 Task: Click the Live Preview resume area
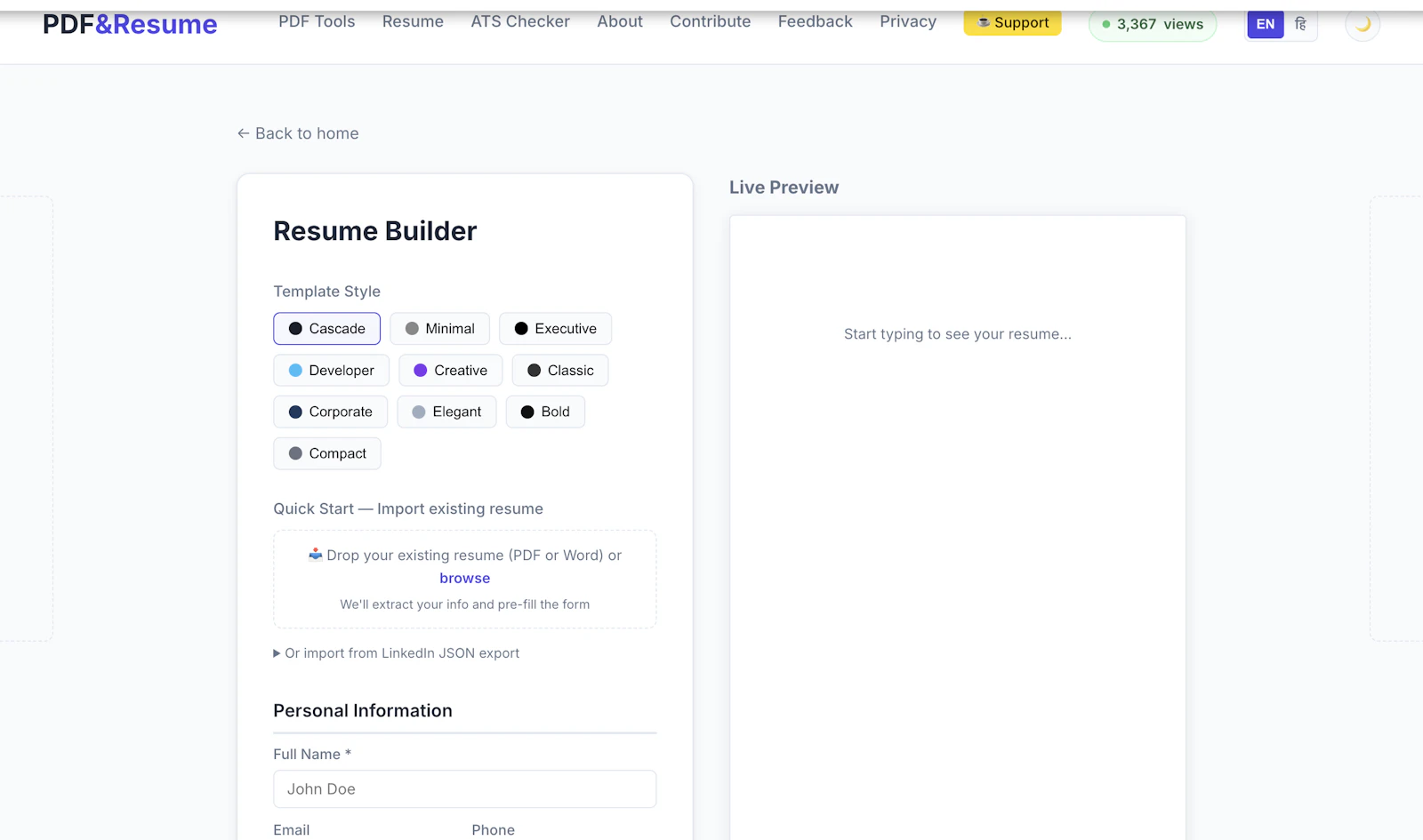click(958, 528)
